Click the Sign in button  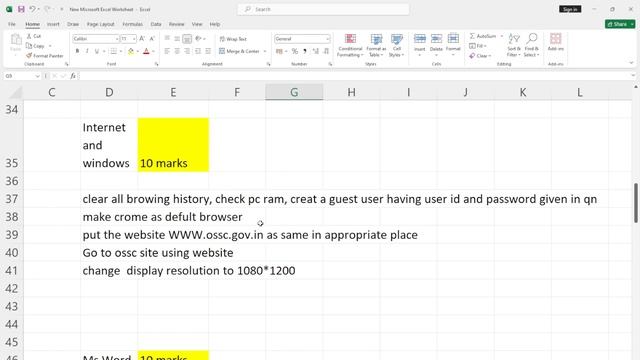coord(570,9)
